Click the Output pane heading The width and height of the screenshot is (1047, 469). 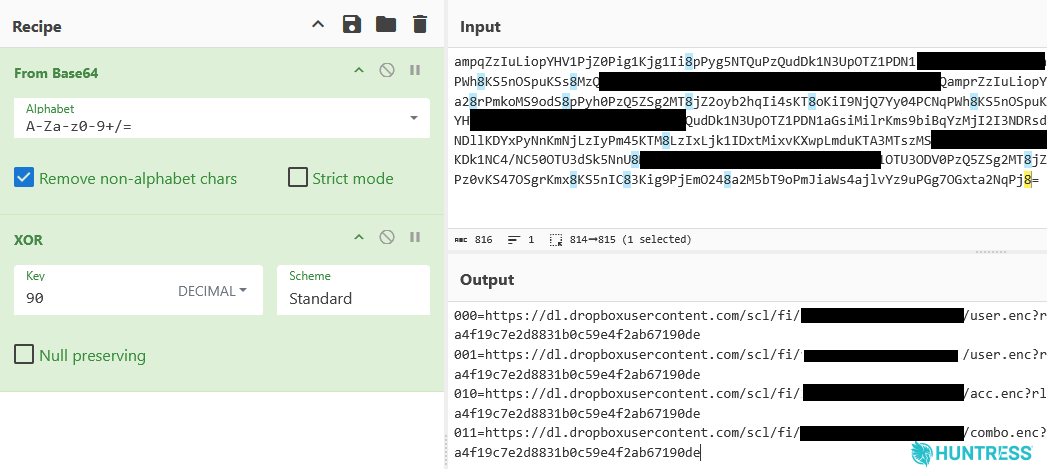click(487, 279)
